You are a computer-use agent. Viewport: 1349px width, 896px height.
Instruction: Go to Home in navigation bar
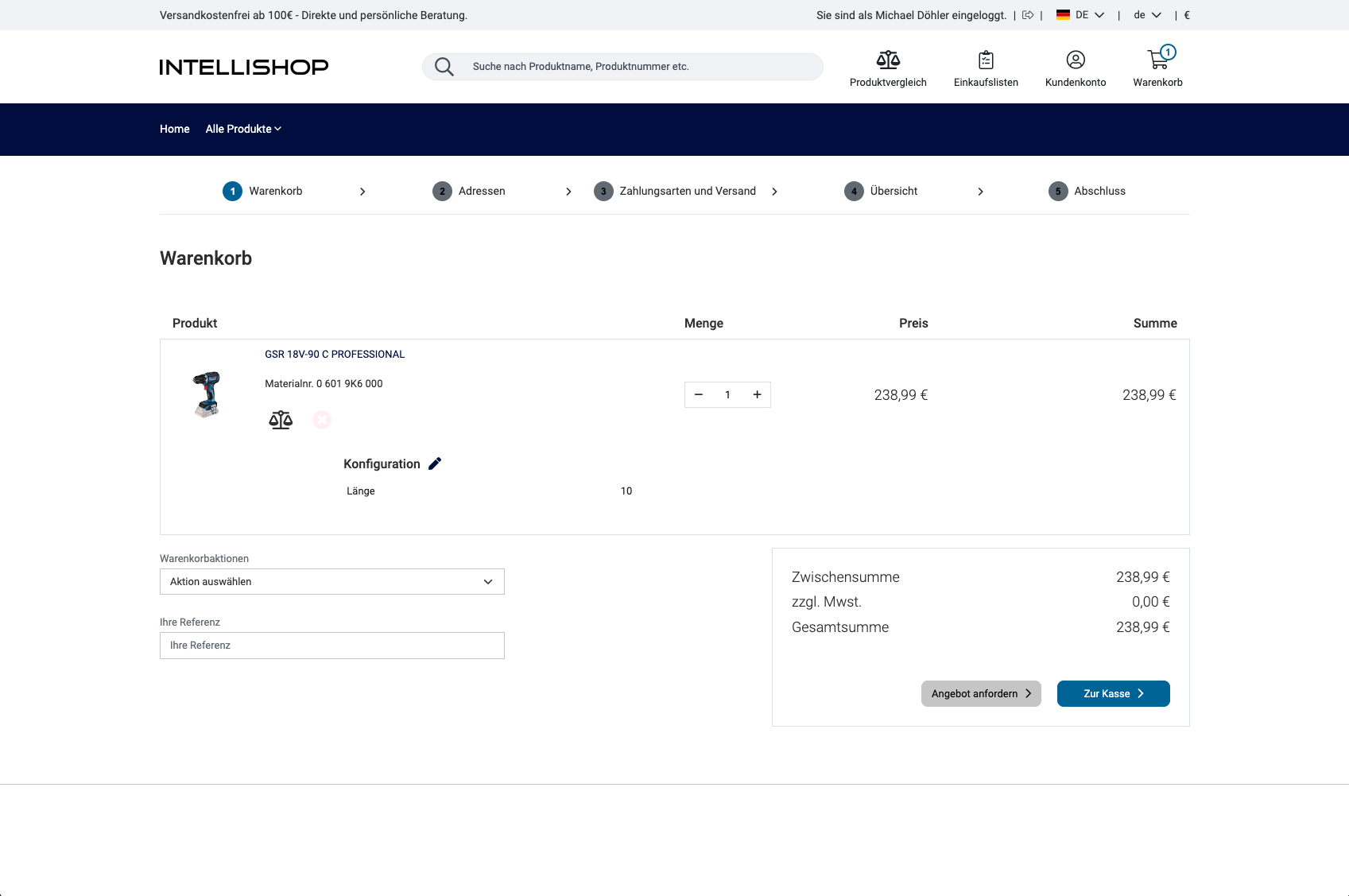click(x=175, y=129)
